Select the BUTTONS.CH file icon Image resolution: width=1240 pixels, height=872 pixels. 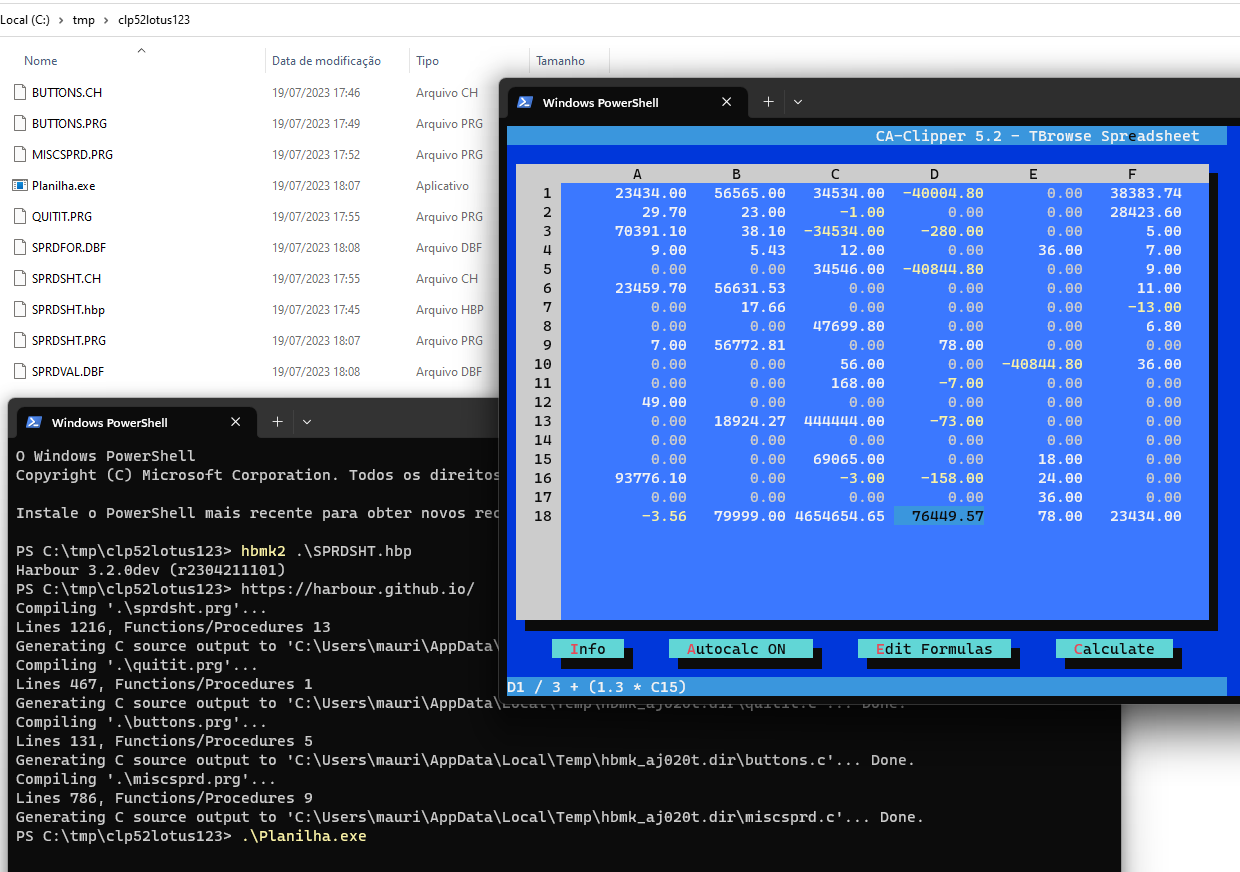point(20,92)
